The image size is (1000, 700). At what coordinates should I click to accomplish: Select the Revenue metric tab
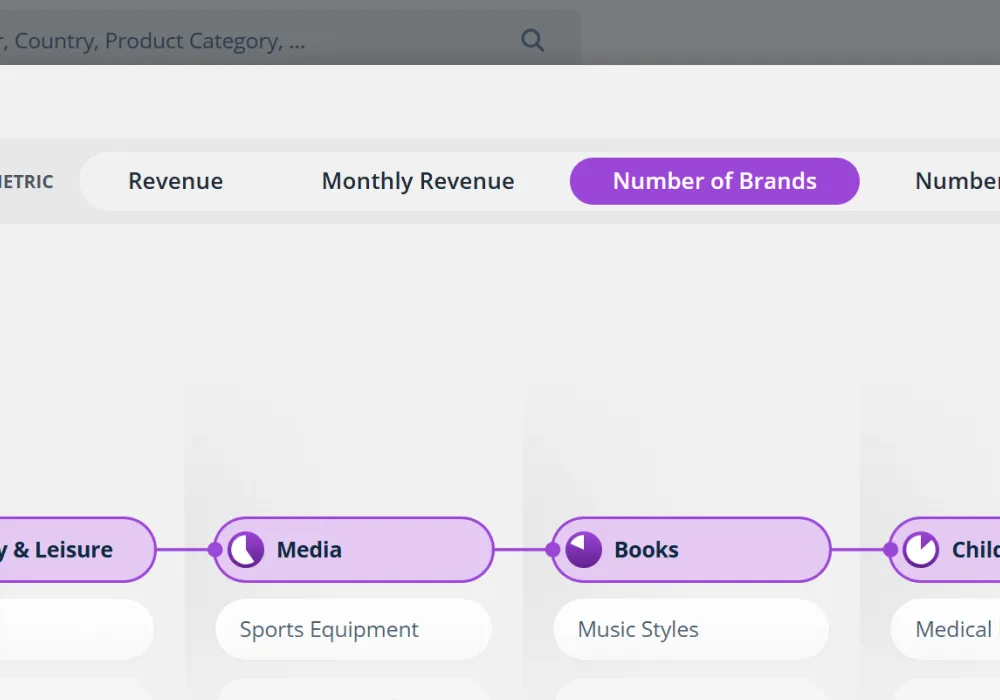point(176,181)
